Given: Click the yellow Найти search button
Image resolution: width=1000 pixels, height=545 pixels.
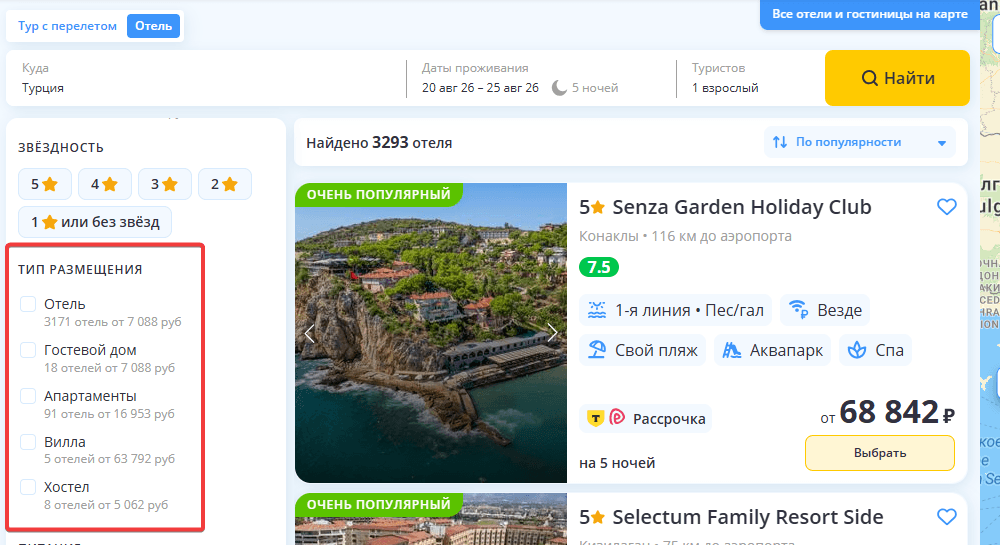Looking at the screenshot, I should point(897,78).
